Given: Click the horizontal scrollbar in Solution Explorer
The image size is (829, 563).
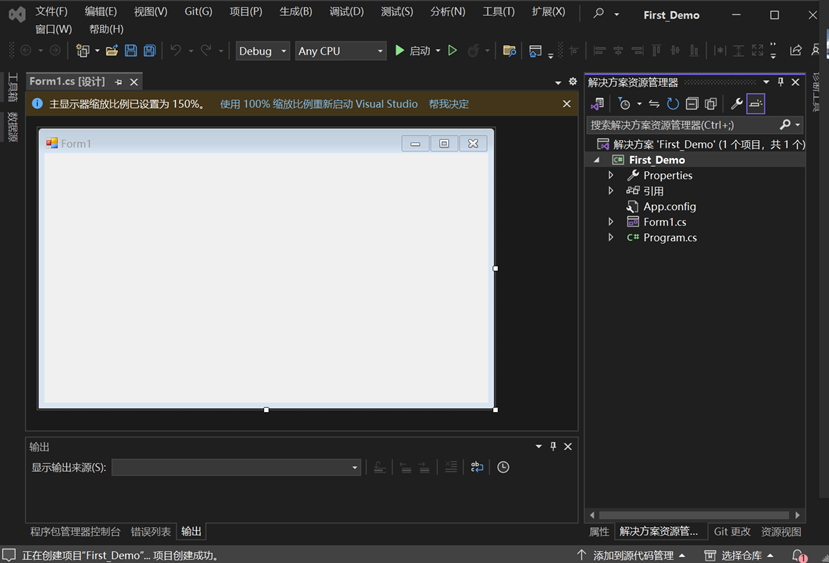Looking at the screenshot, I should (694, 515).
